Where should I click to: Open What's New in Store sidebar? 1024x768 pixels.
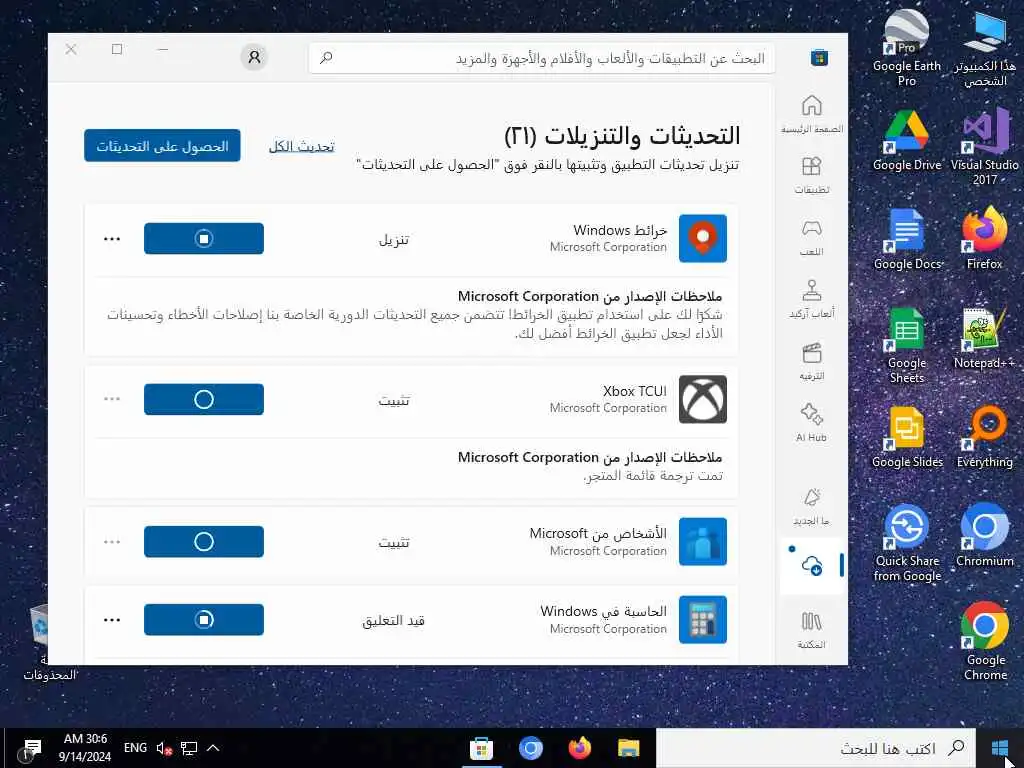coord(812,506)
